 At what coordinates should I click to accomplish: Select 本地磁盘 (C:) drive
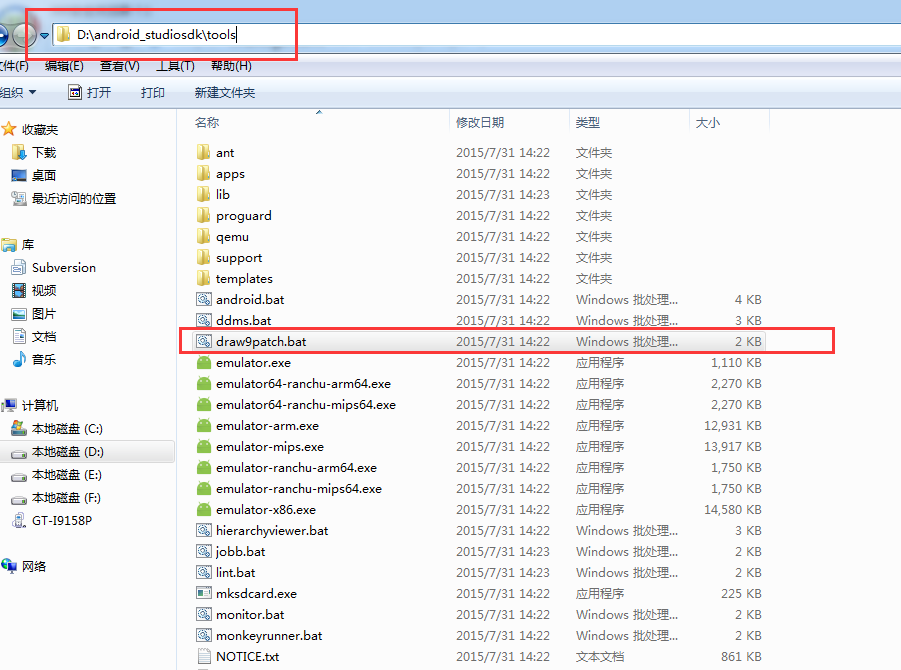tap(57, 428)
